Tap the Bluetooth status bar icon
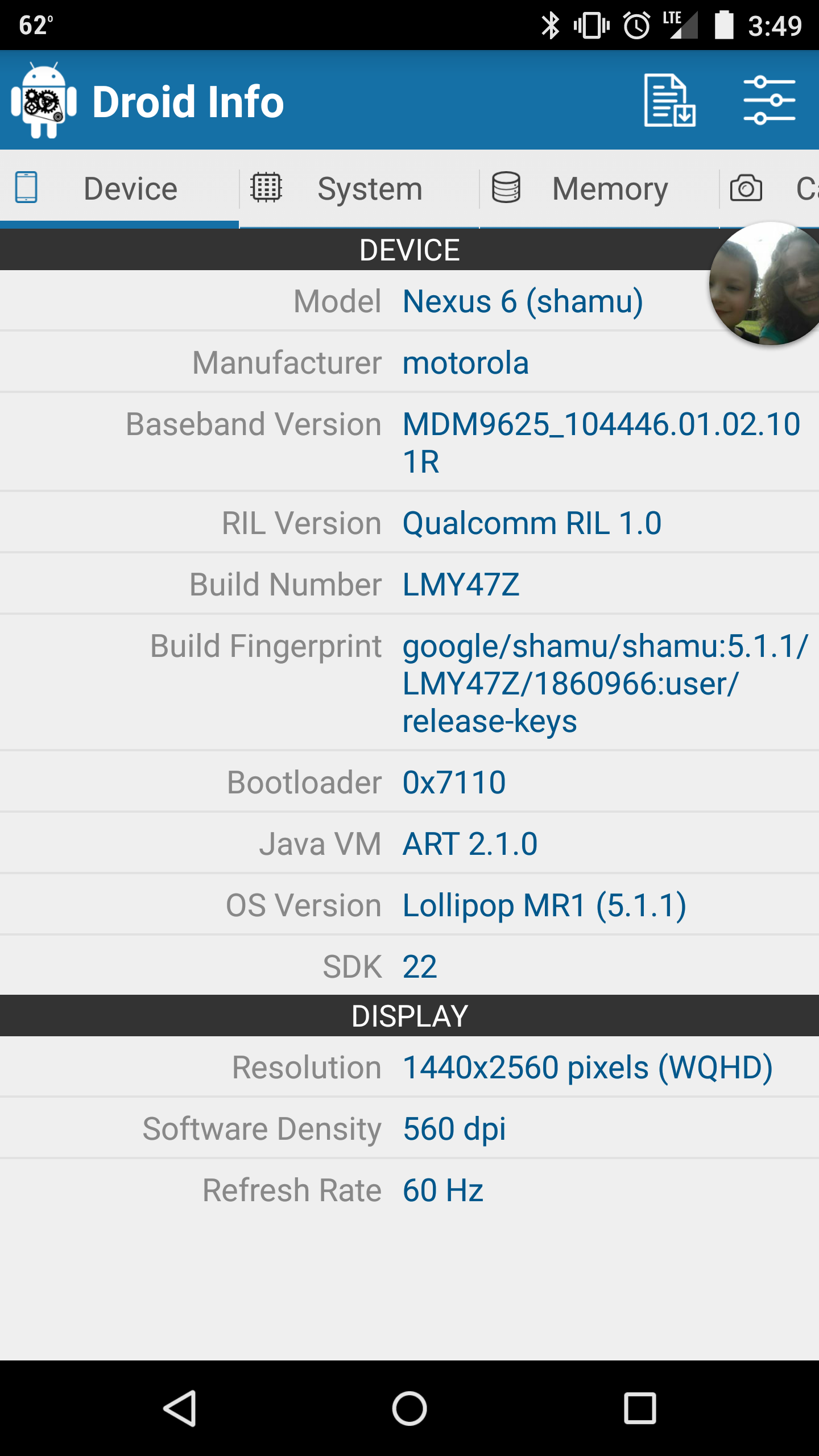 [550, 26]
